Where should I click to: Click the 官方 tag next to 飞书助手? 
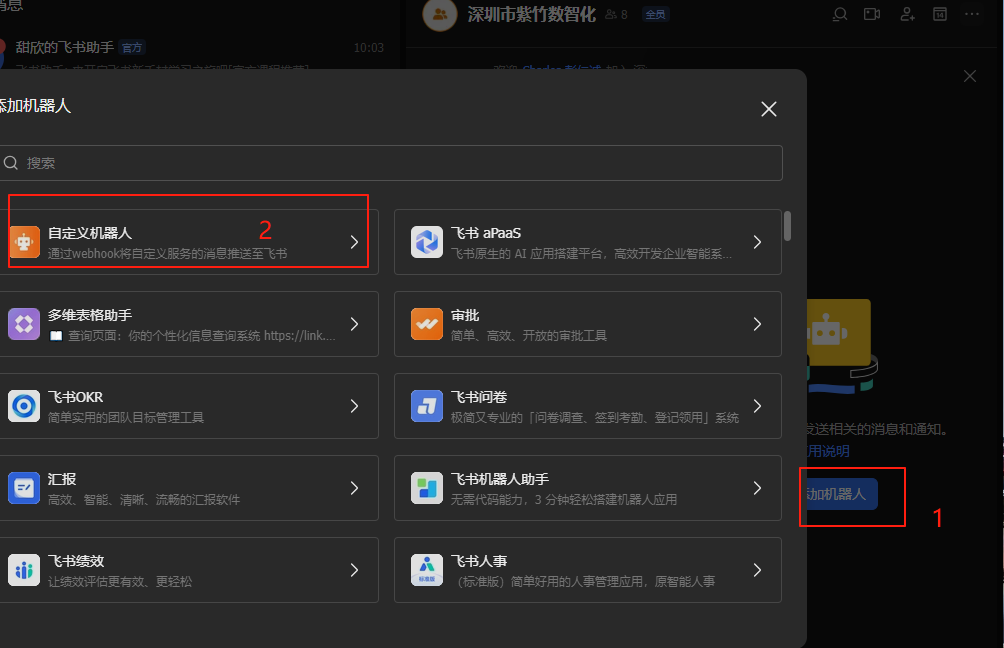click(x=132, y=47)
